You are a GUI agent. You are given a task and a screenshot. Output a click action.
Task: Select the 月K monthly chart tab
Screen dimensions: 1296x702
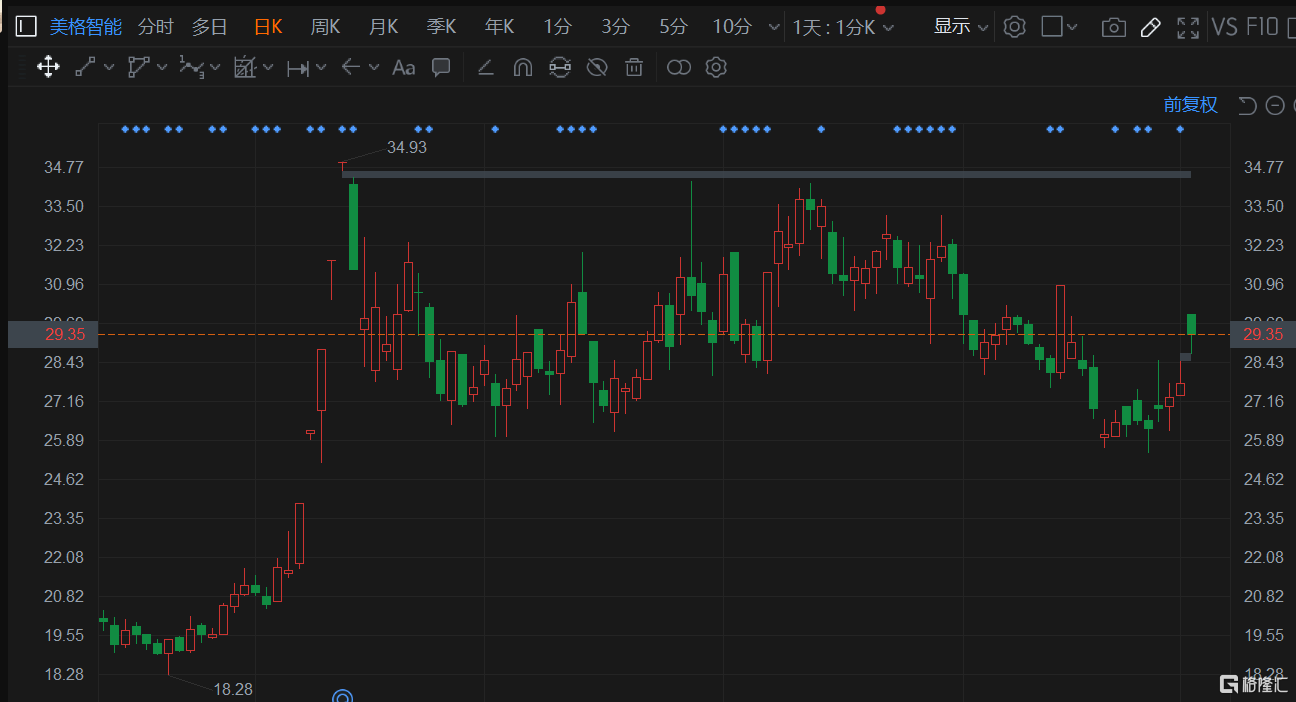coord(383,27)
